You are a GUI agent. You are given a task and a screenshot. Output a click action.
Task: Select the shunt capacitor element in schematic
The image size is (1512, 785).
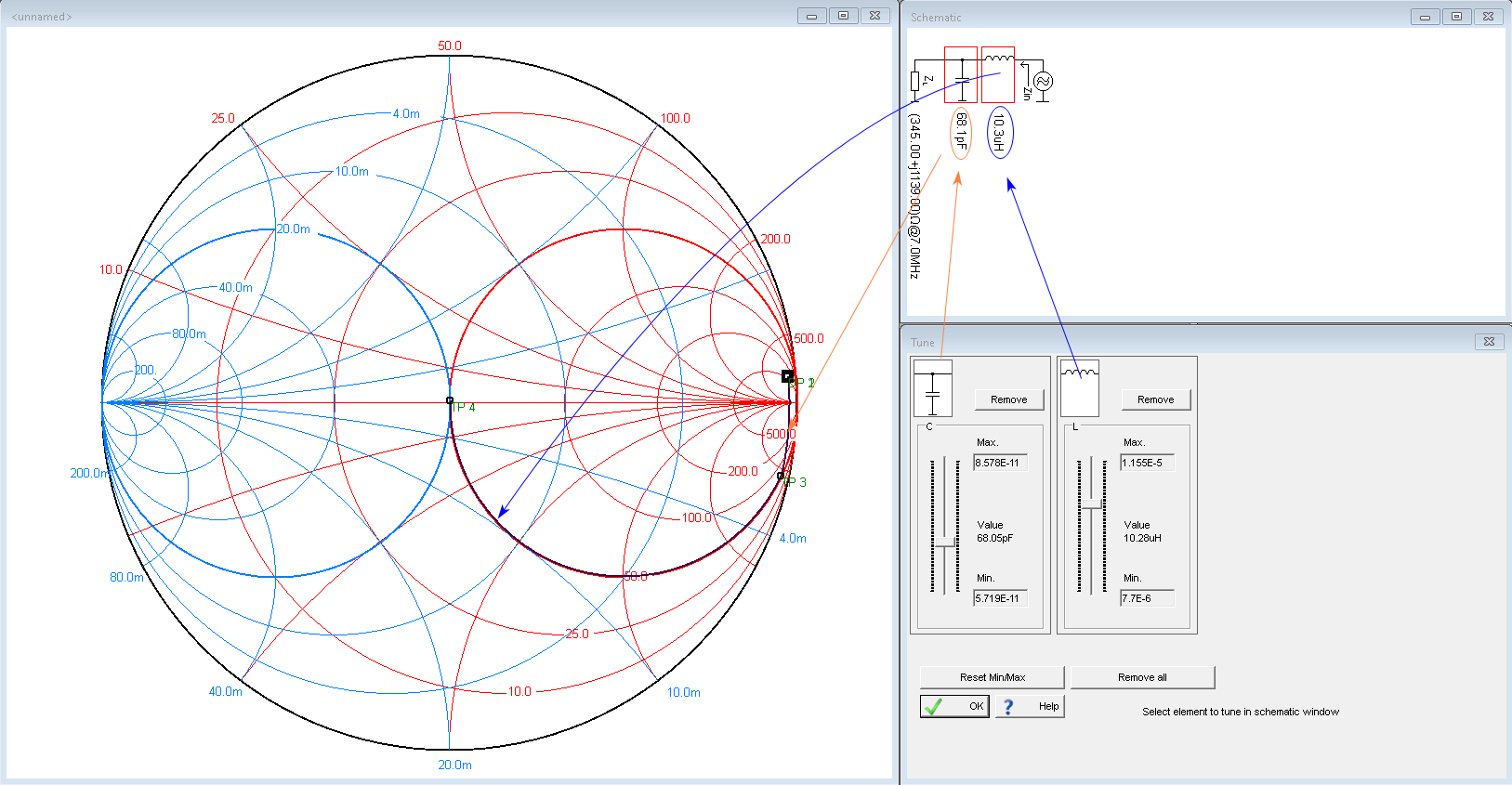[961, 75]
